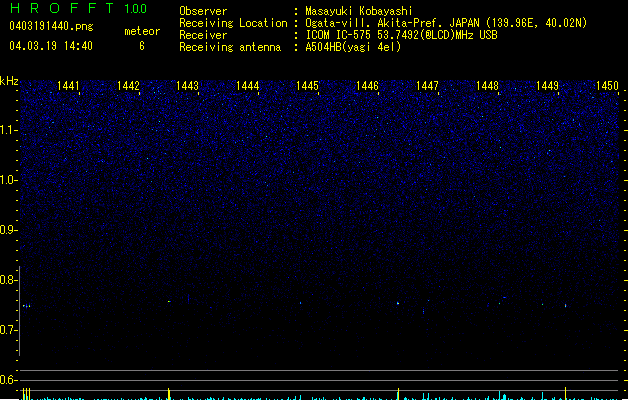Click time marker 1444 on the spectrogram
This screenshot has height=400, width=629.
tap(248, 86)
